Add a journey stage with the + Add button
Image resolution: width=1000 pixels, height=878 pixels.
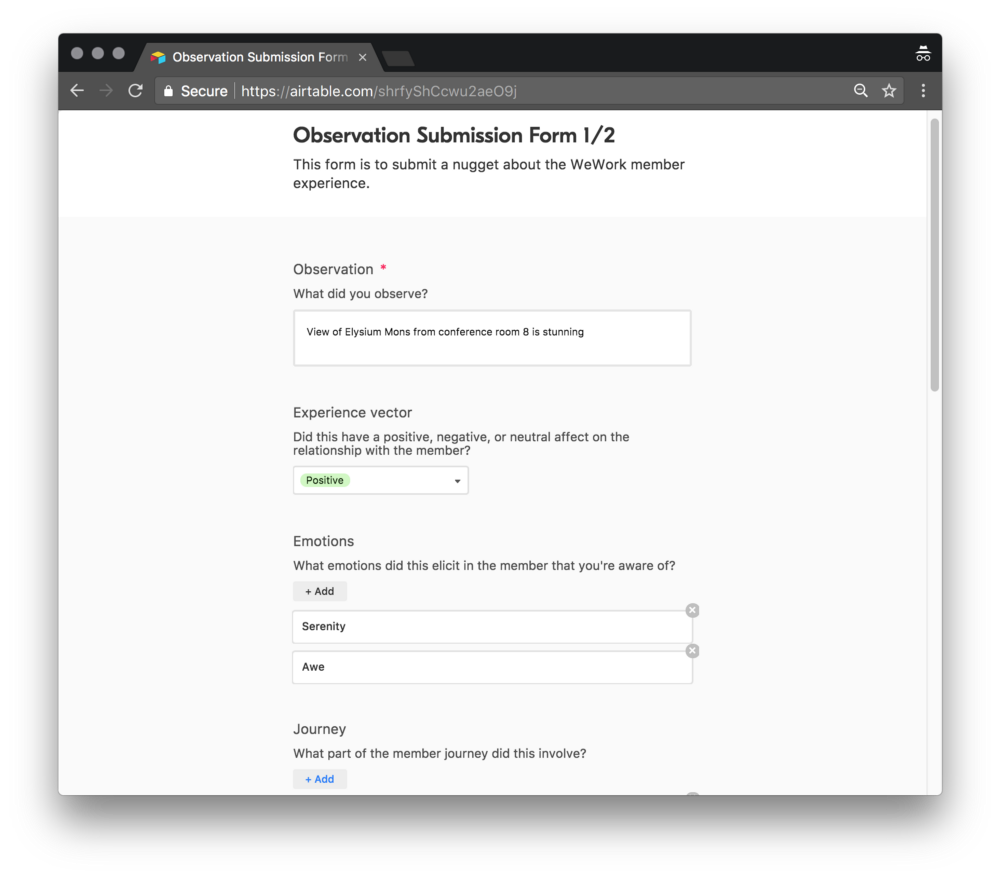click(x=319, y=778)
